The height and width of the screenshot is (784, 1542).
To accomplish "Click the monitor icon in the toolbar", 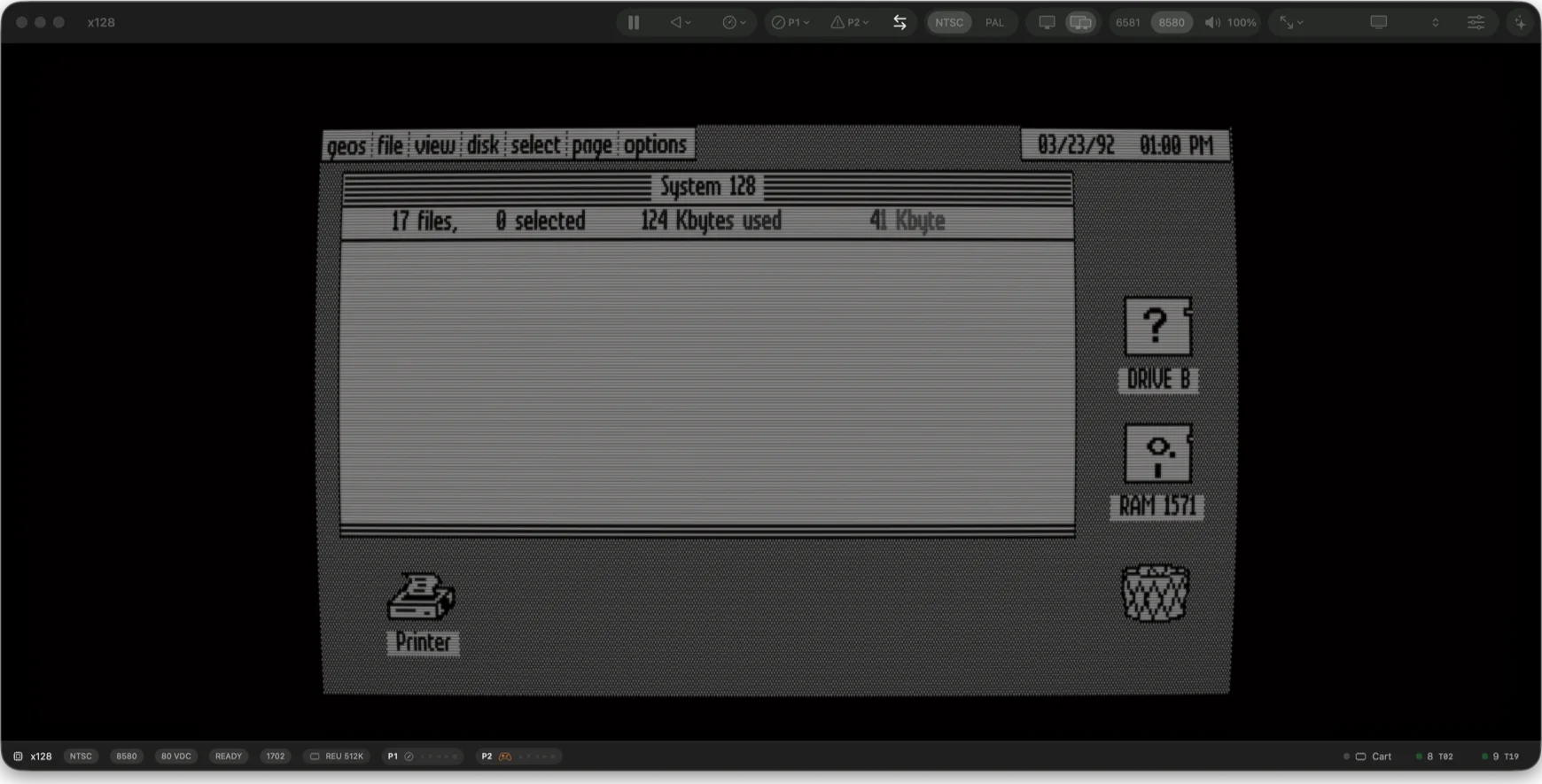I will point(1378,22).
